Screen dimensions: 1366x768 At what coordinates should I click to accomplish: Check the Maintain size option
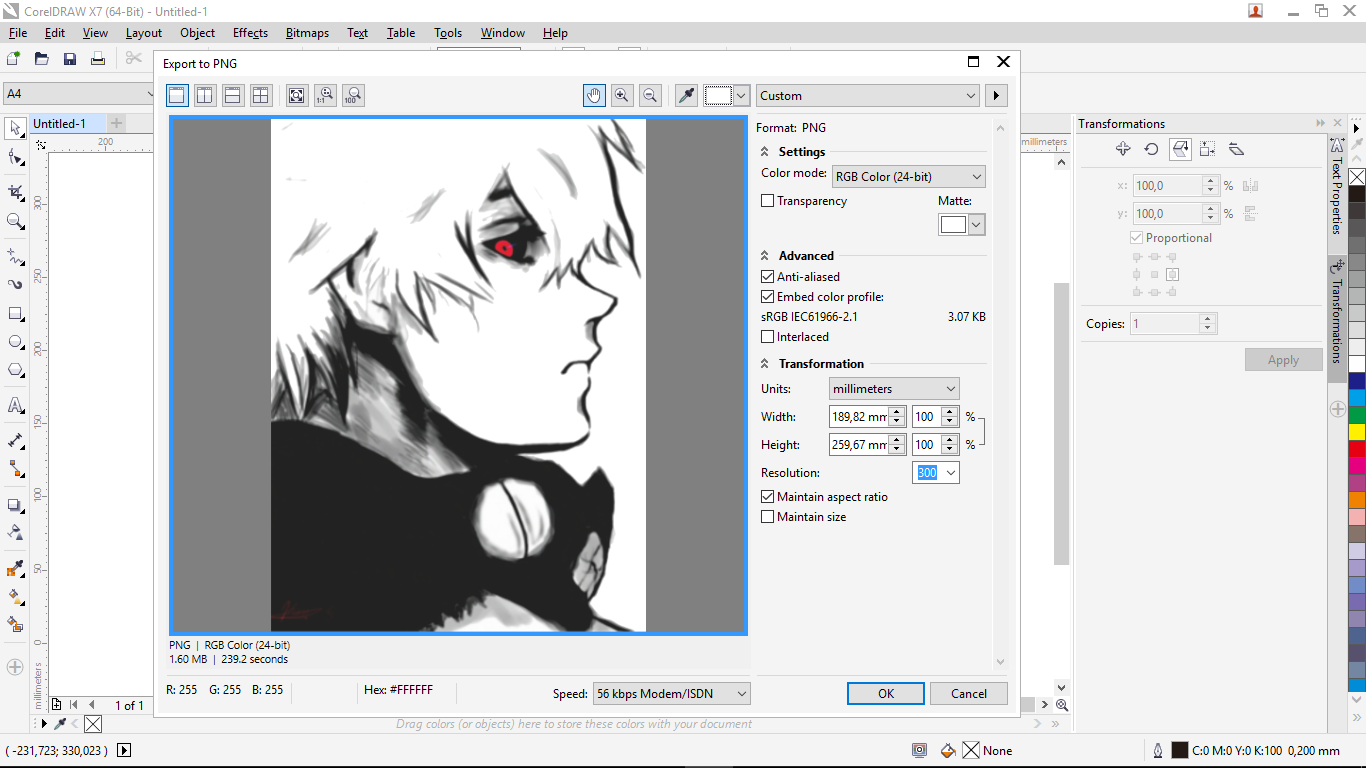tap(768, 517)
